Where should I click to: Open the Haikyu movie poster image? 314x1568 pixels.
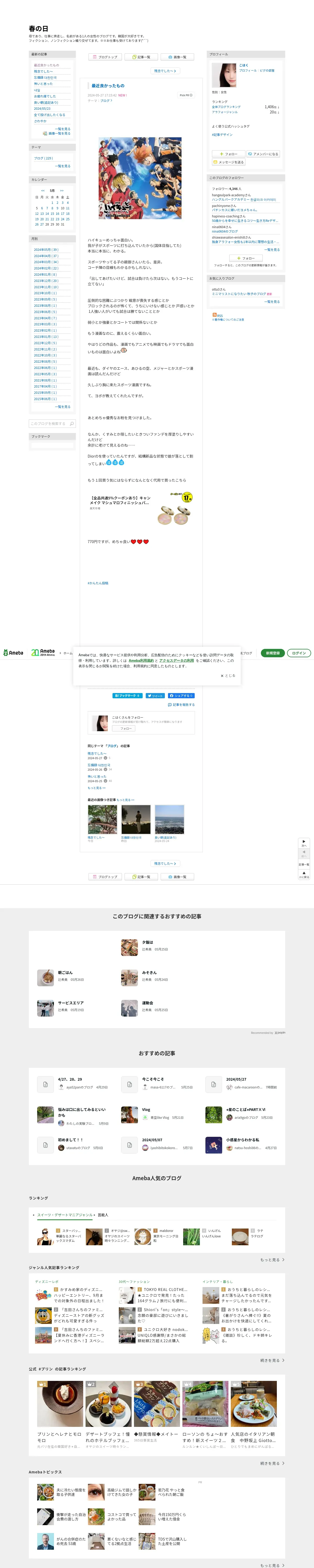(x=140, y=178)
